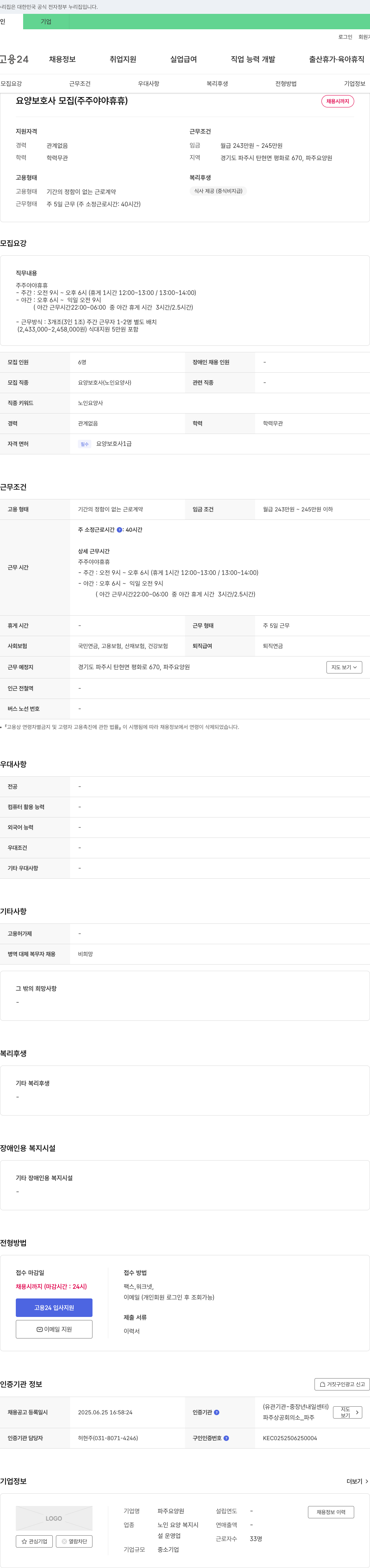Click the help icon beside 구인인증번호

click(x=226, y=1438)
